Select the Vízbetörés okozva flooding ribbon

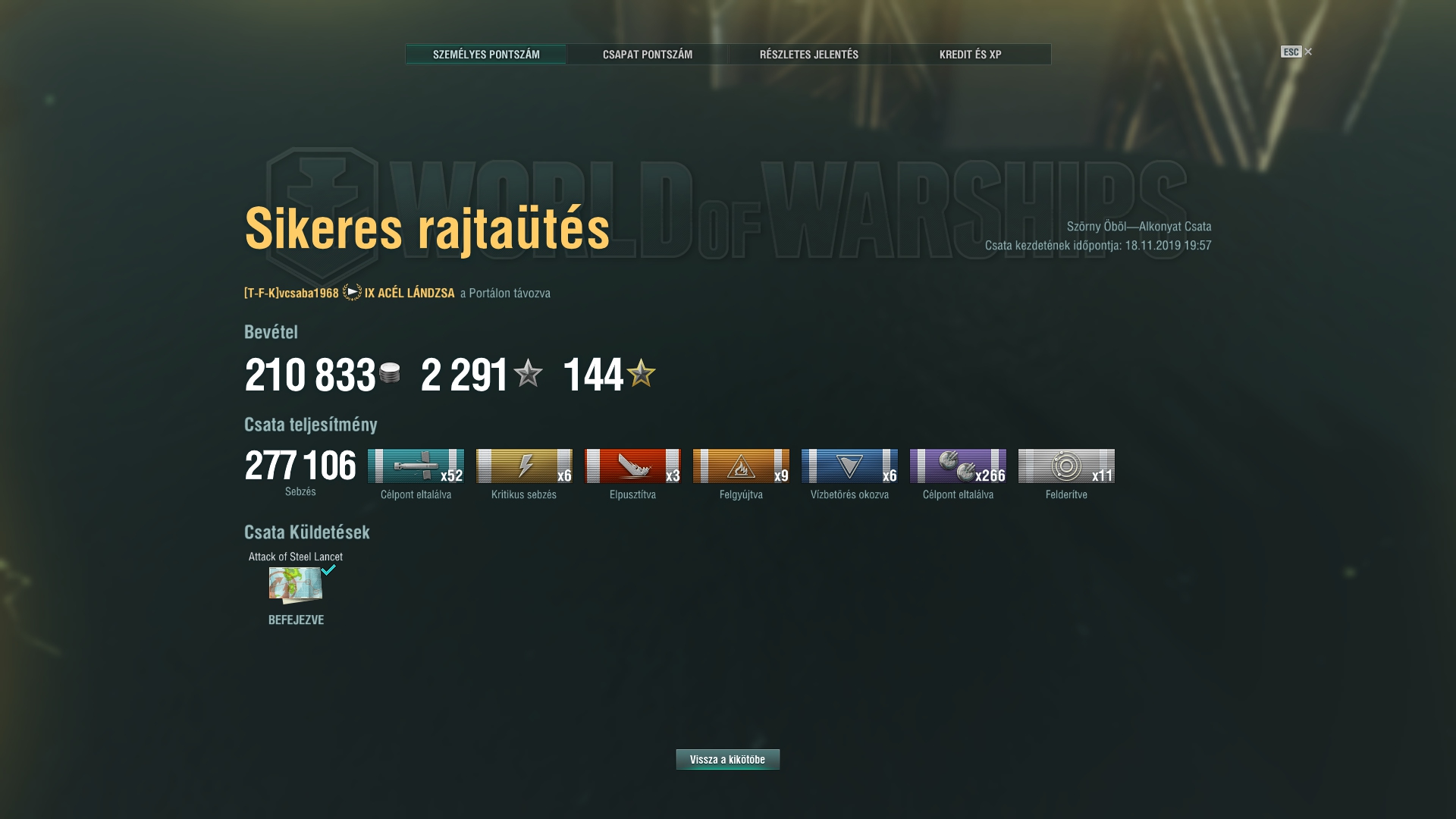[849, 466]
